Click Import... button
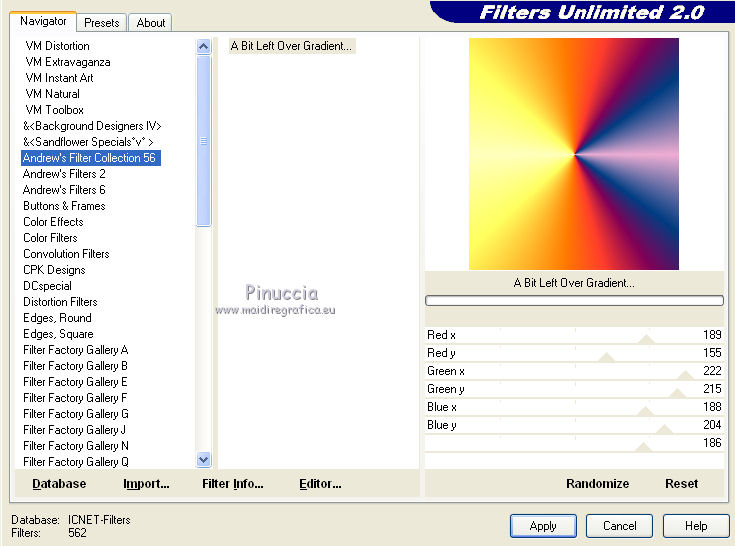Image resolution: width=735 pixels, height=546 pixels. tap(146, 484)
